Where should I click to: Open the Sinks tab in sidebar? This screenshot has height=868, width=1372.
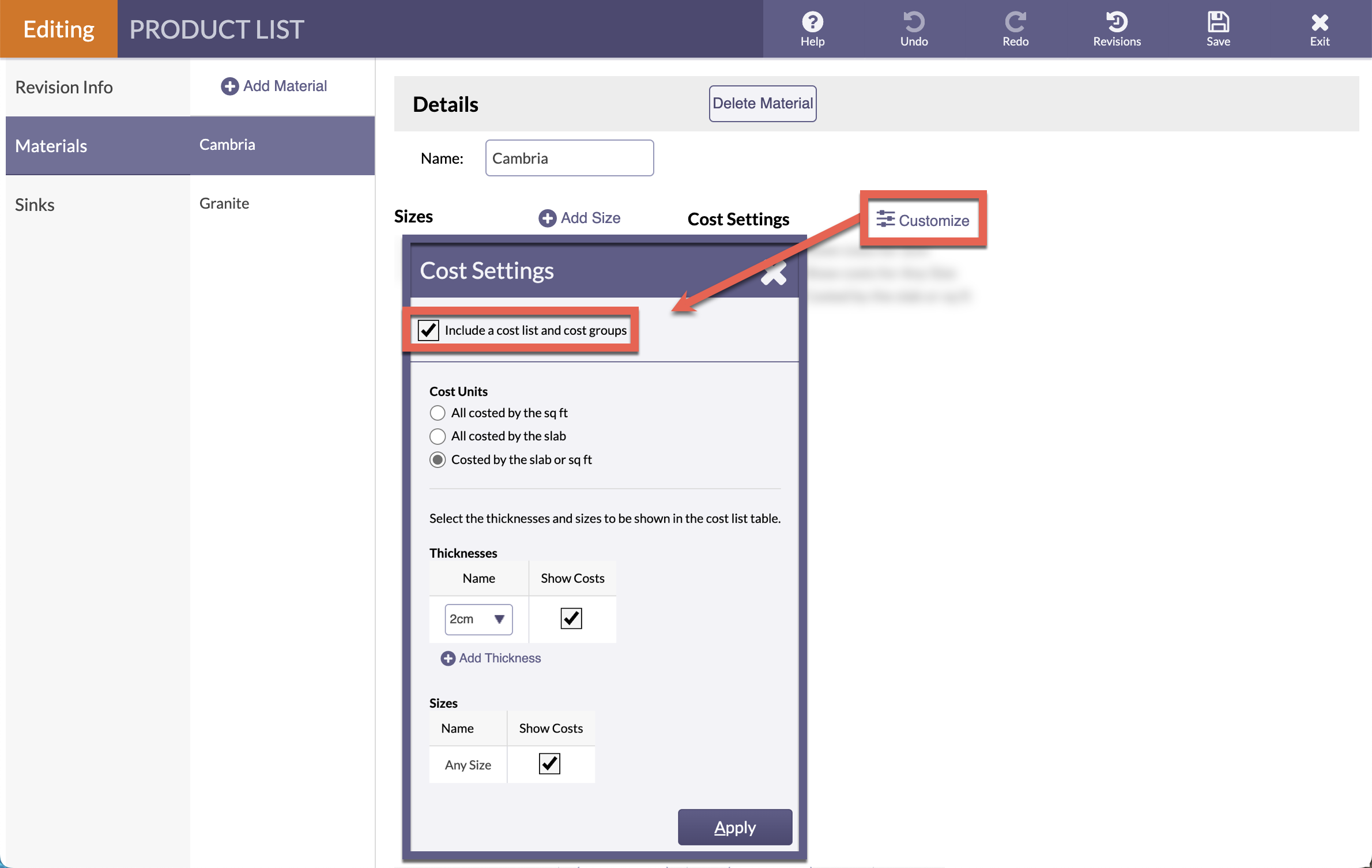point(35,205)
